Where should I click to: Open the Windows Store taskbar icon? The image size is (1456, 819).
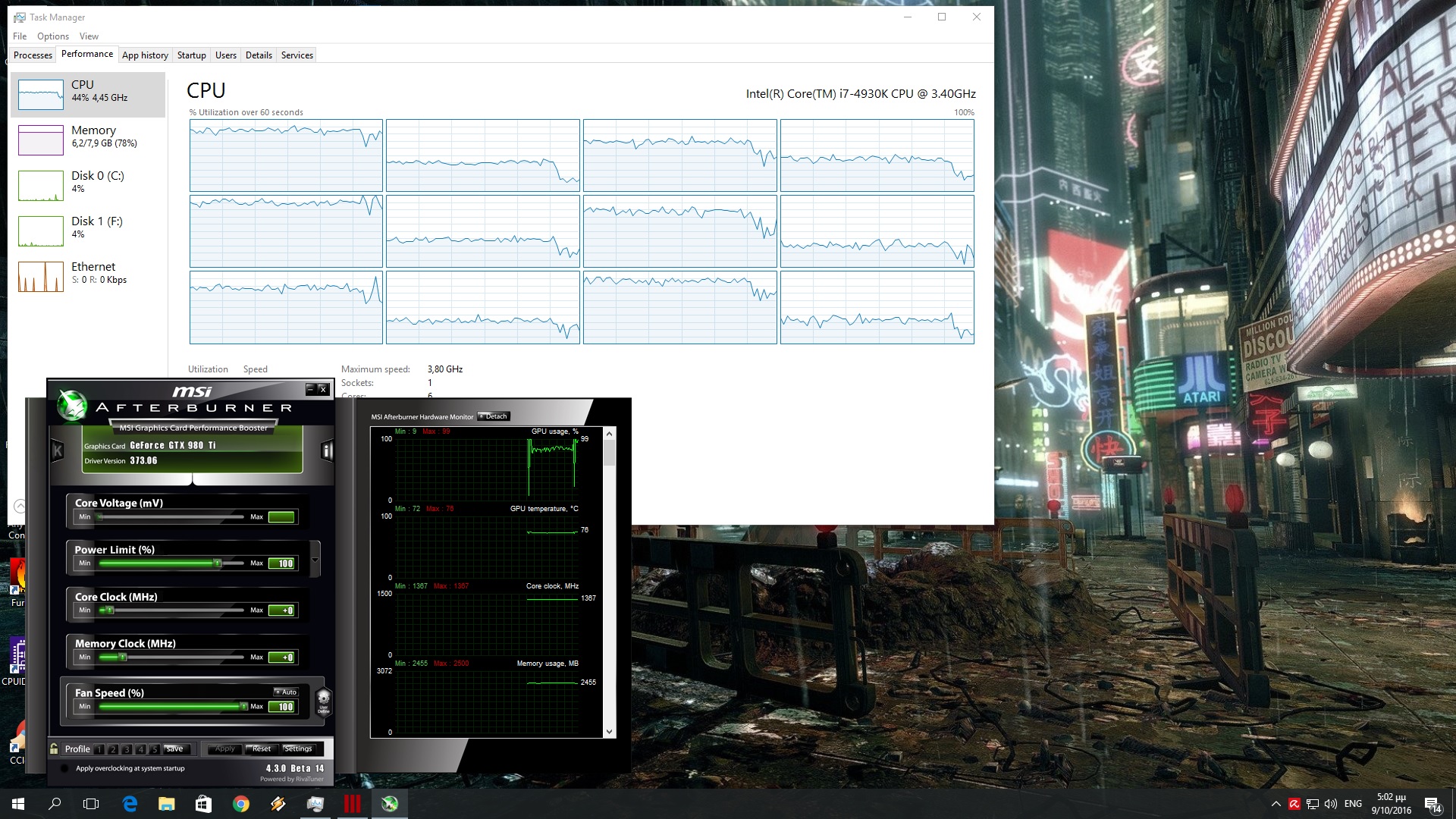(x=203, y=804)
